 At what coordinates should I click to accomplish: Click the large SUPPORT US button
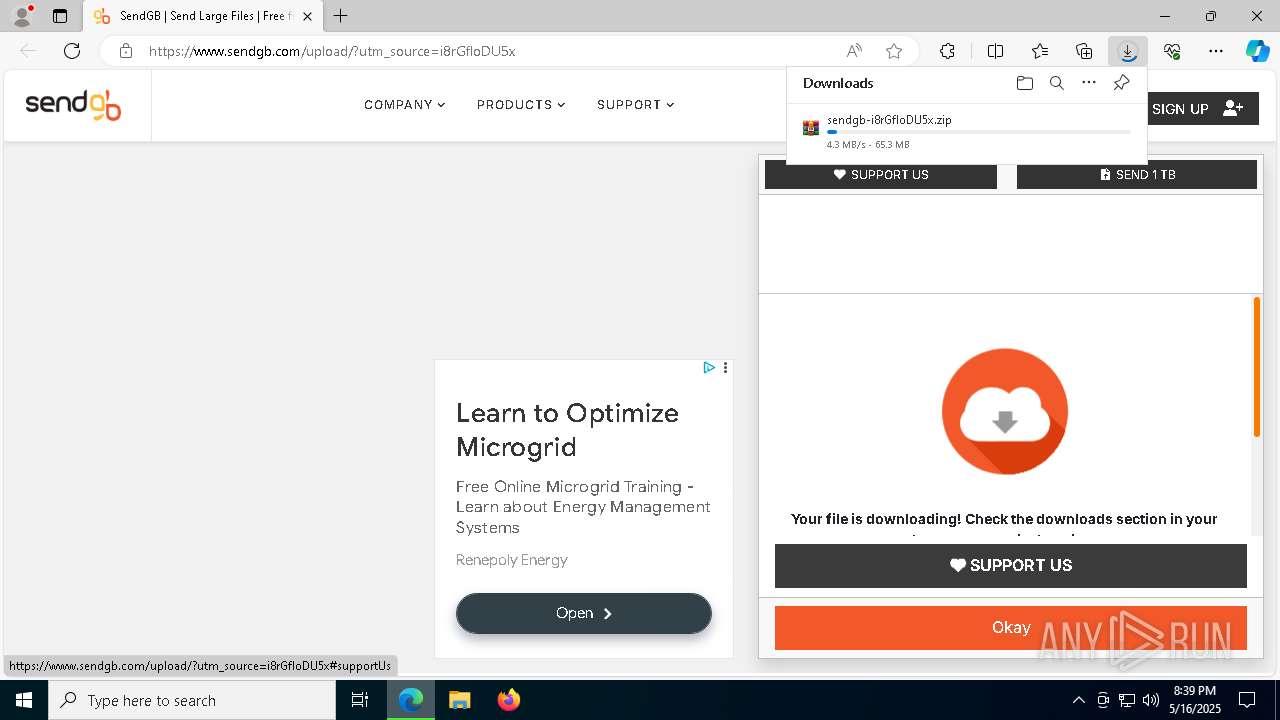pos(1011,566)
